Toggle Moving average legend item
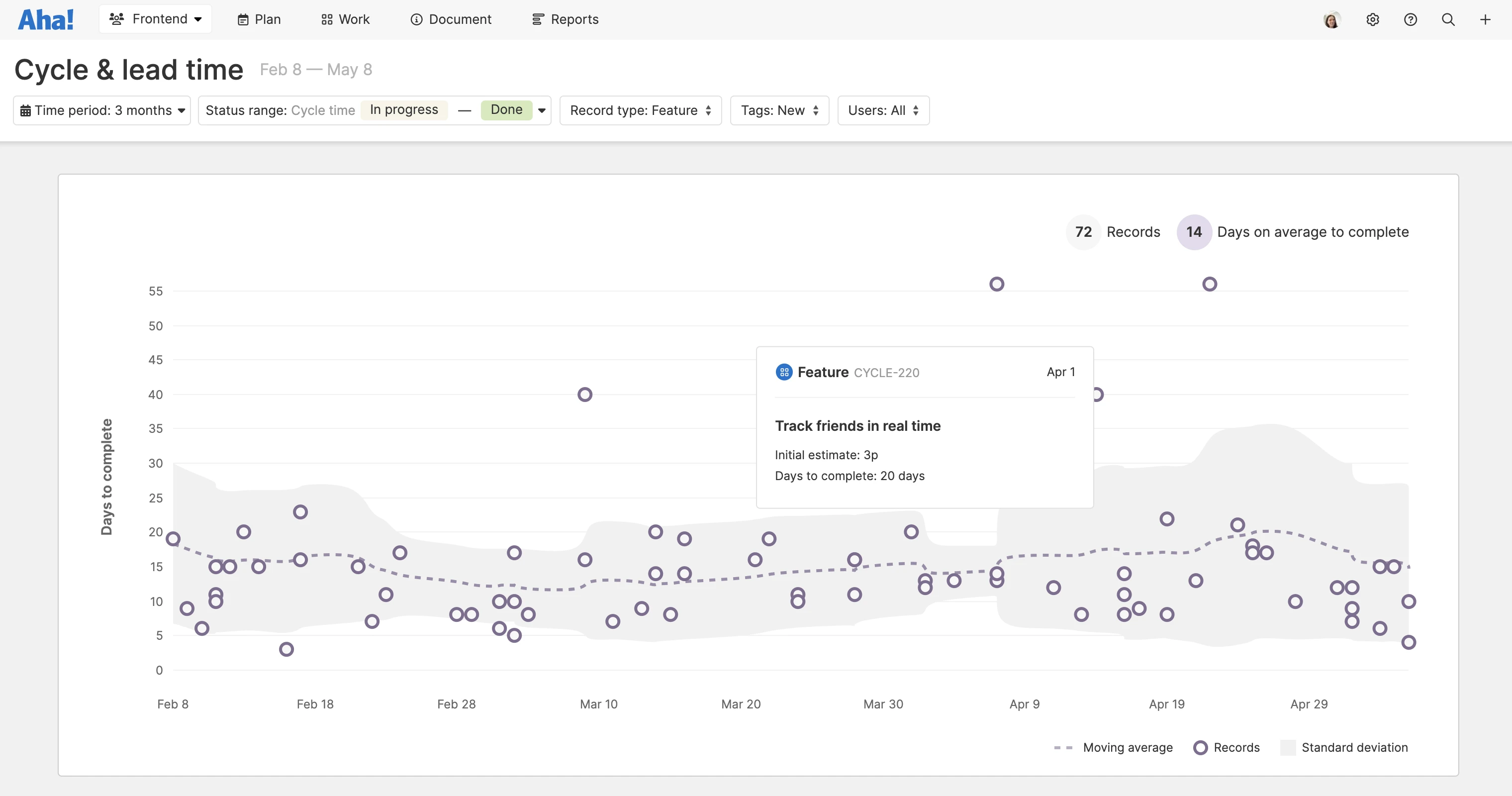1512x796 pixels. (x=1127, y=747)
